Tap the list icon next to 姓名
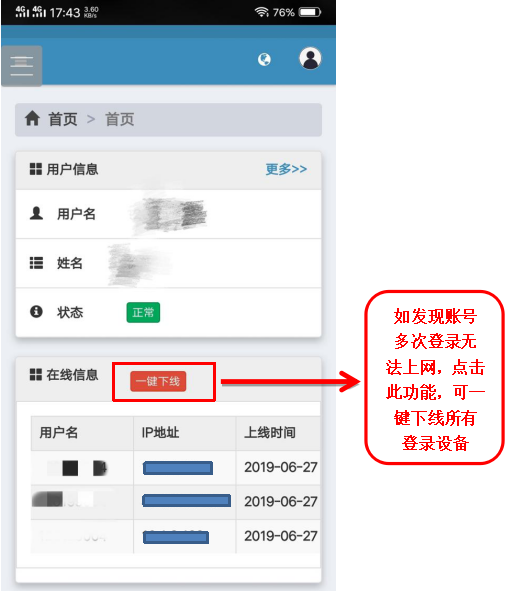Viewport: 510px width, 591px height. 36,263
